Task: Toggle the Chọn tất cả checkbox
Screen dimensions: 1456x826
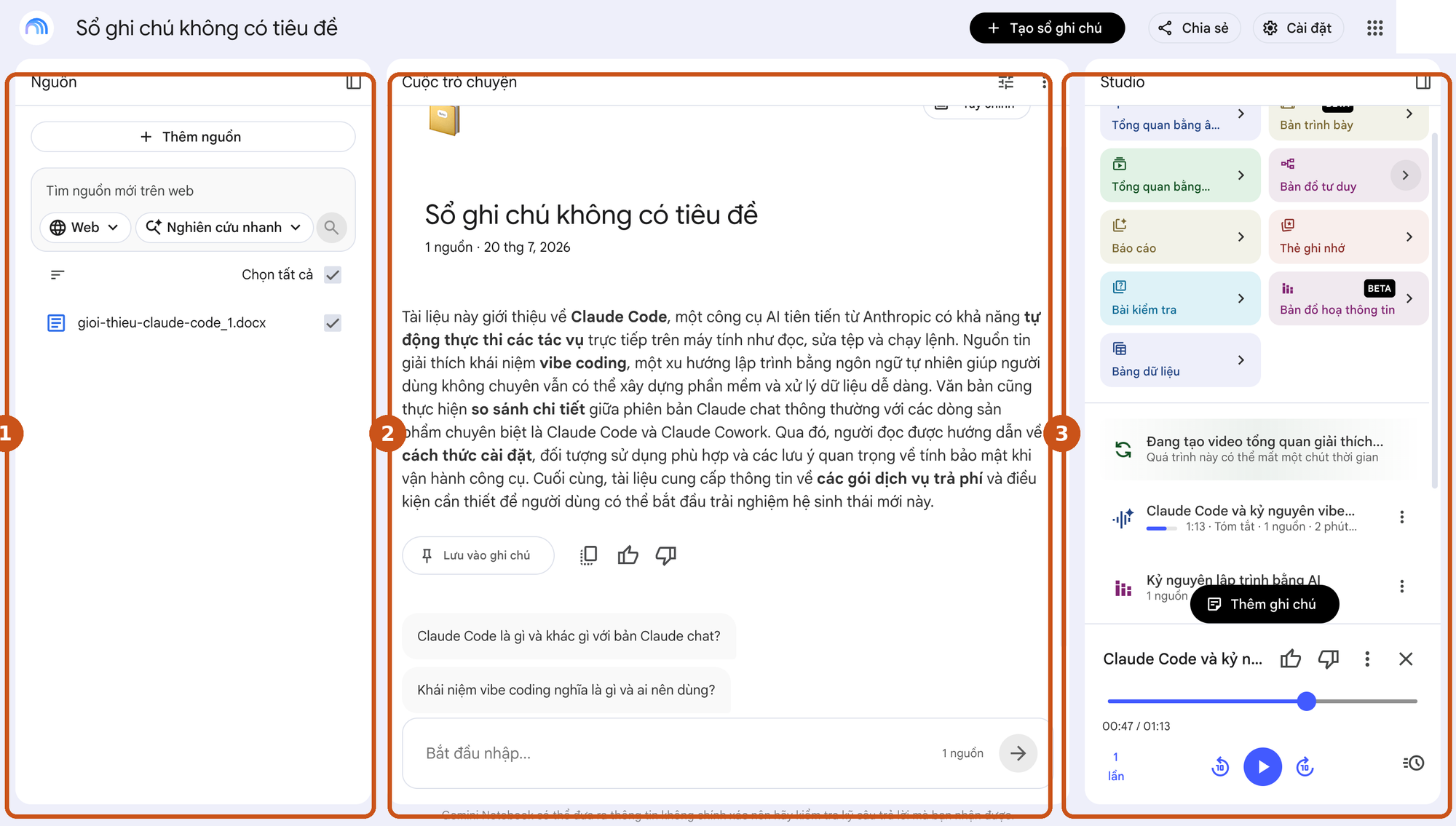Action: [x=333, y=275]
